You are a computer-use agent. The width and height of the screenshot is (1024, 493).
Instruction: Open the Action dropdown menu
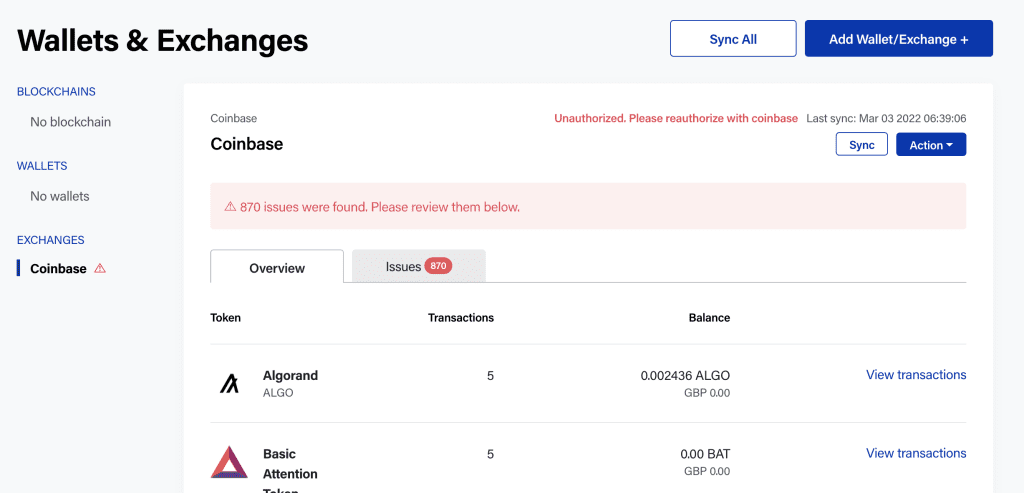click(x=931, y=144)
